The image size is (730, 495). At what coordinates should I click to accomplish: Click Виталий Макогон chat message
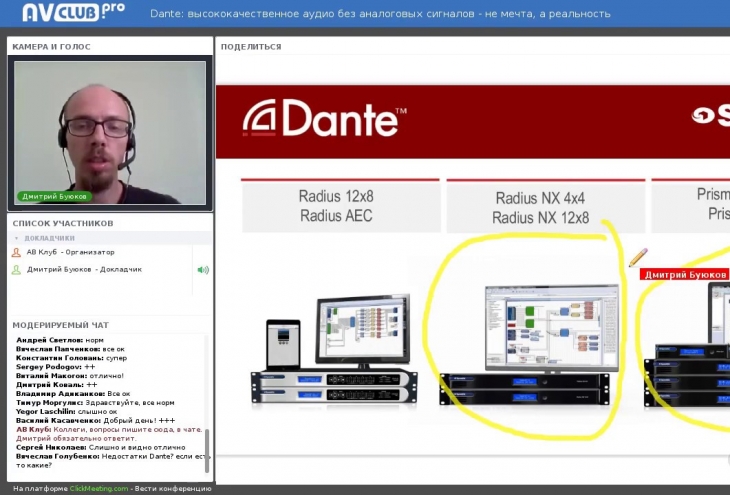pyautogui.click(x=70, y=376)
